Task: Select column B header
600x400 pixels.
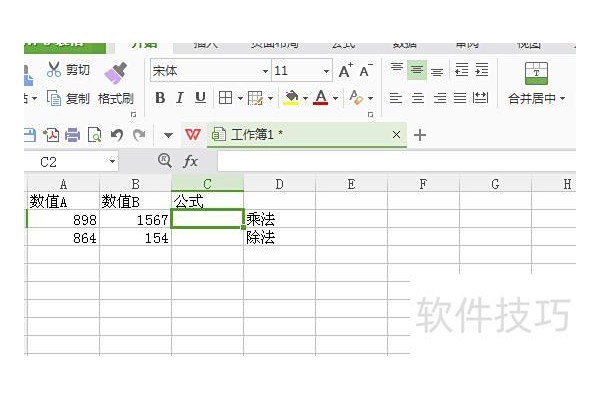Action: (135, 184)
